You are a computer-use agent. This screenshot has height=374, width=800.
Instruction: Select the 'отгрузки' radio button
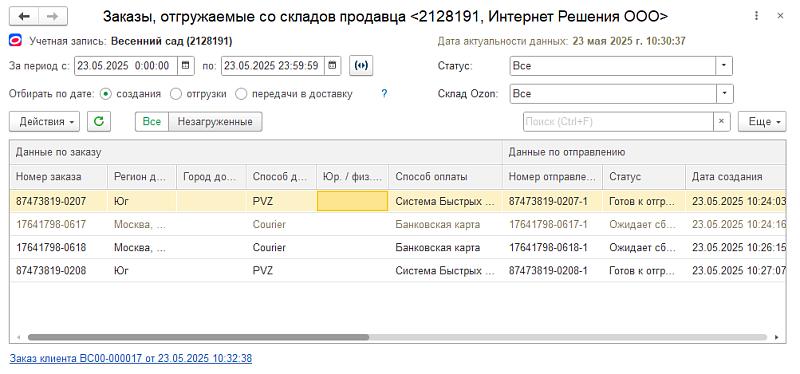tap(175, 94)
